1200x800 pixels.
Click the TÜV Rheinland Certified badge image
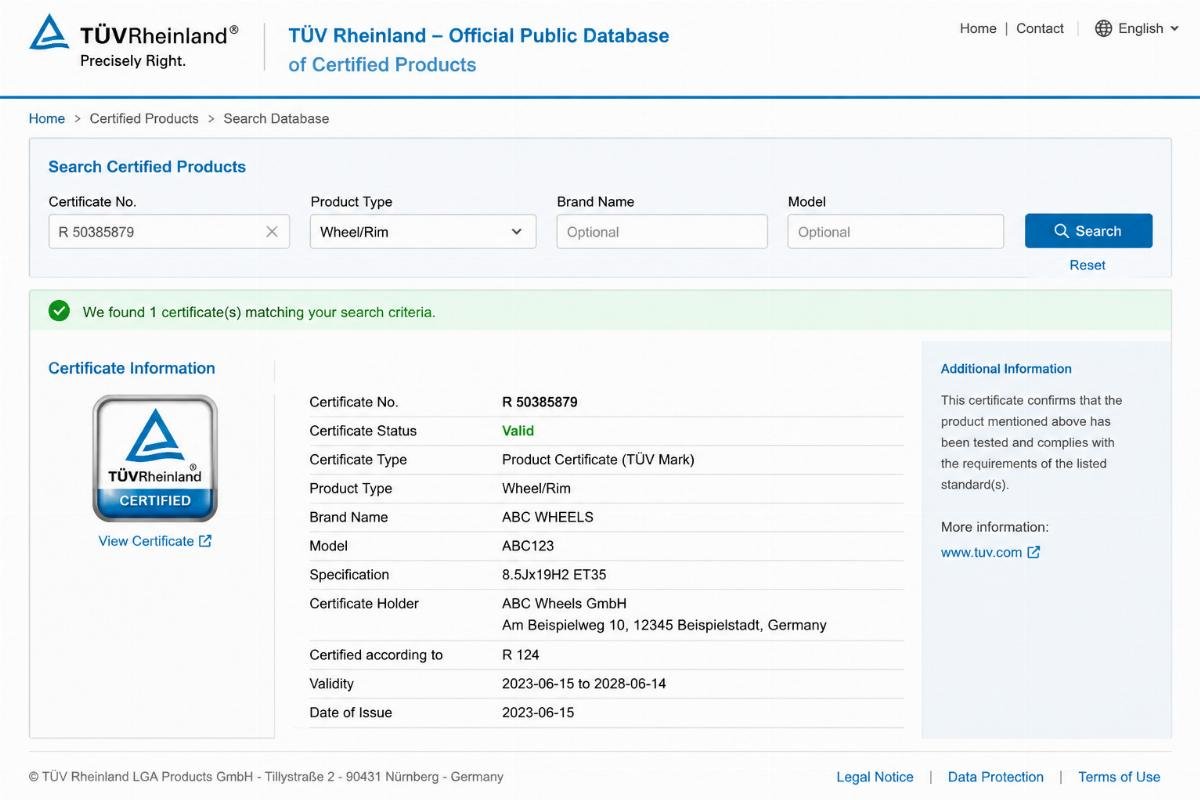155,458
